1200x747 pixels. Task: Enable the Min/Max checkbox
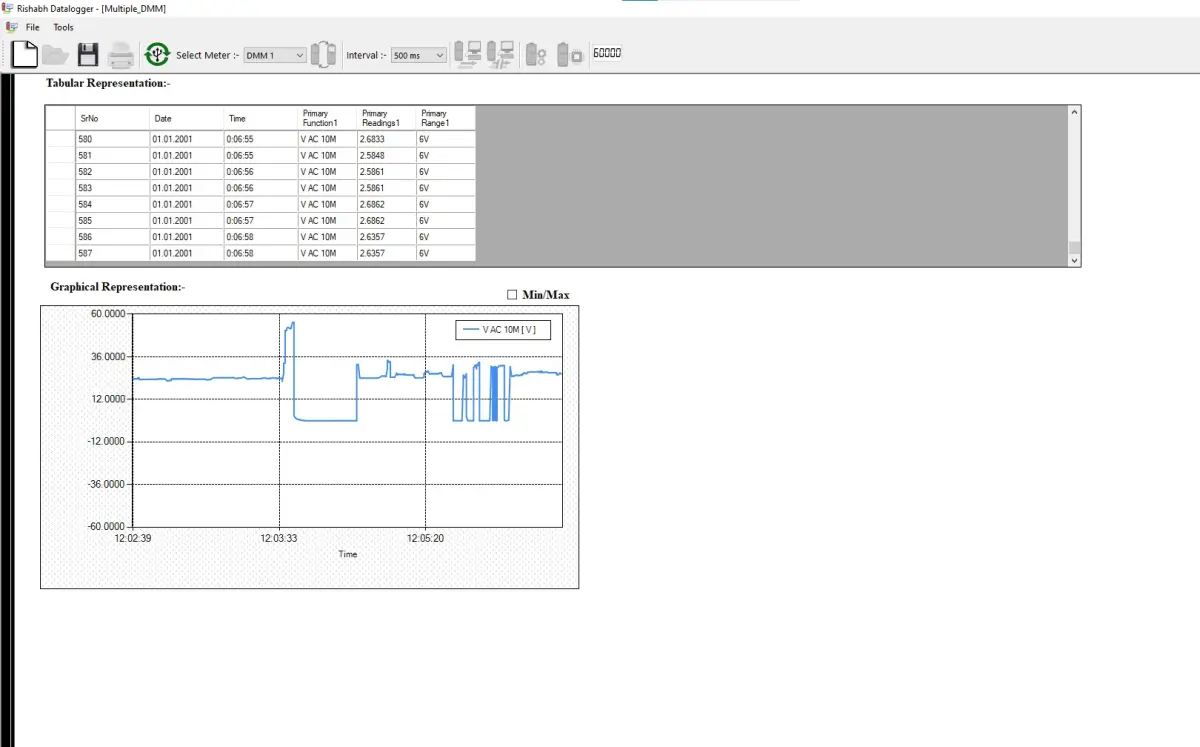513,295
